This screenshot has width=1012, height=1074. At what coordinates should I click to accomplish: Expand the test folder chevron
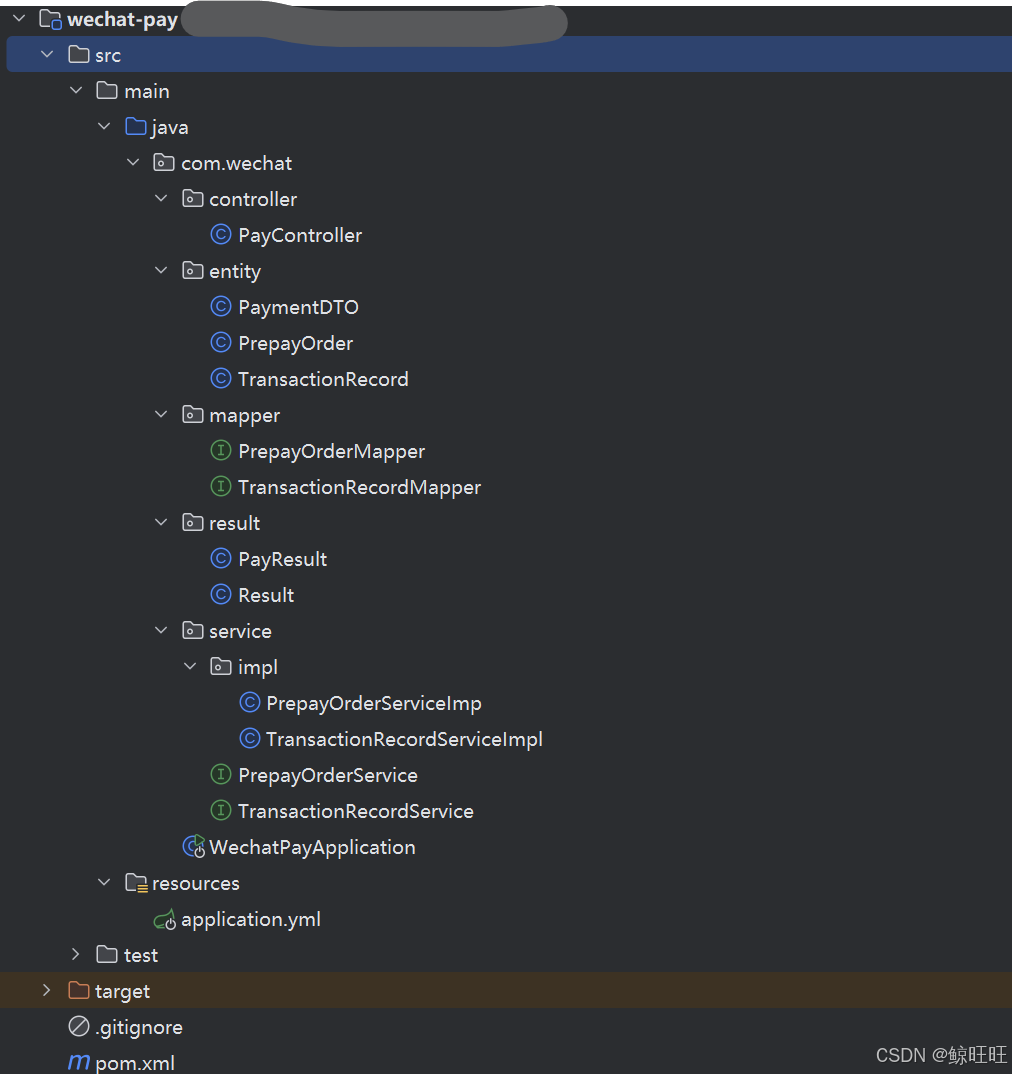[x=76, y=954]
